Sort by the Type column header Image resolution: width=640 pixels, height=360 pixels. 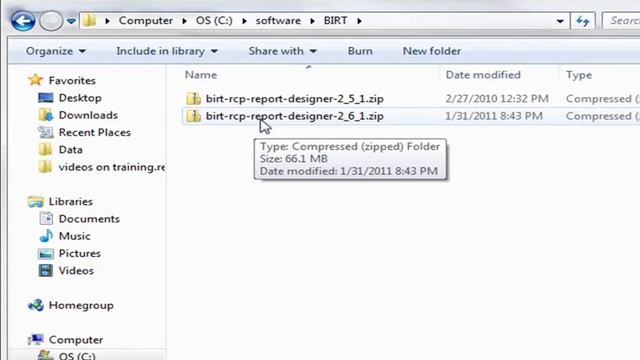tap(579, 75)
